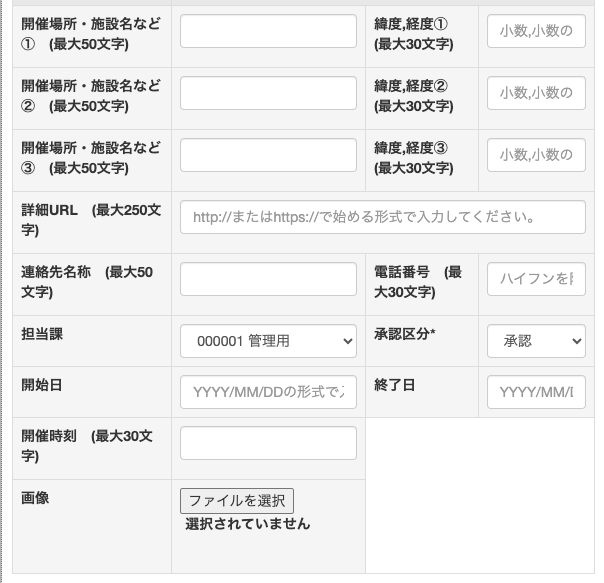Image resolution: width=604 pixels, height=583 pixels.
Task: Click the 担当課 field label
Action: [x=42, y=334]
